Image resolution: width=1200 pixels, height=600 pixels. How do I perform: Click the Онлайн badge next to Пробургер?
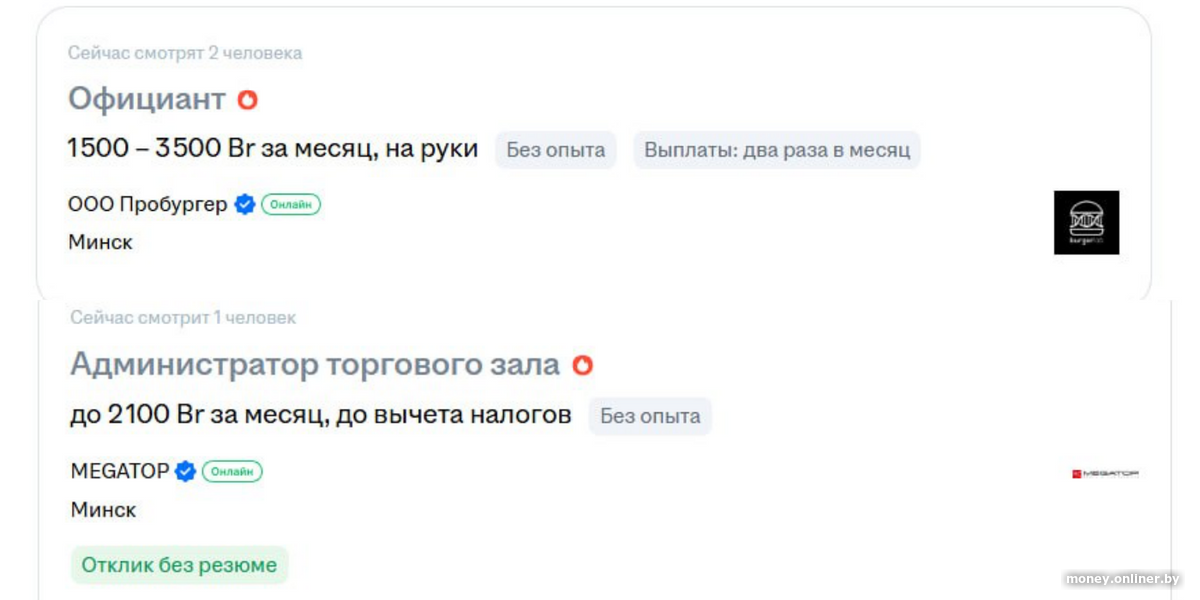[291, 205]
